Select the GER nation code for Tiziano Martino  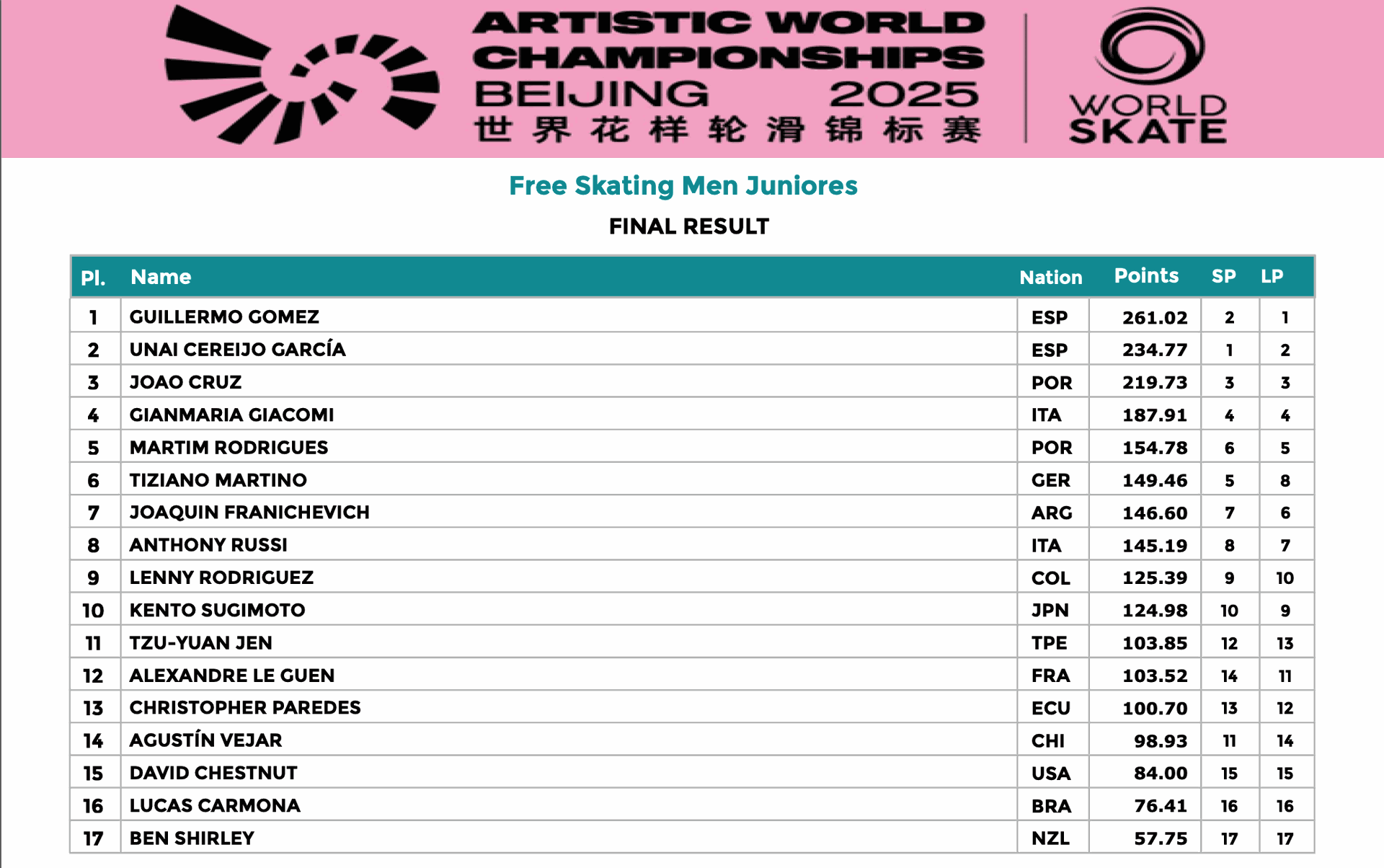click(1050, 480)
